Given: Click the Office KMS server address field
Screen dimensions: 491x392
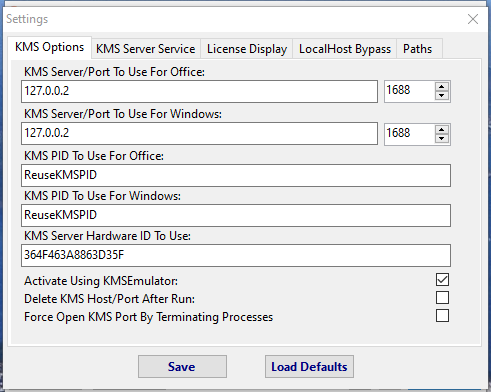Looking at the screenshot, I should point(199,91).
